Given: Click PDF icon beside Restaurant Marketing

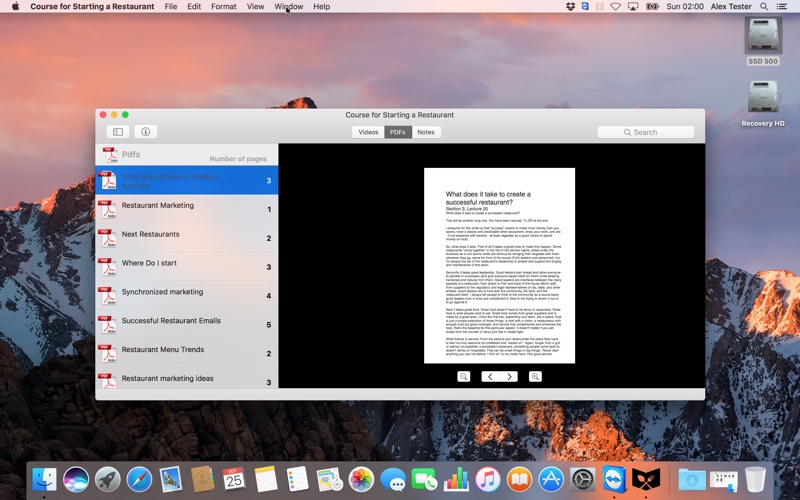Looking at the screenshot, I should click(107, 209).
